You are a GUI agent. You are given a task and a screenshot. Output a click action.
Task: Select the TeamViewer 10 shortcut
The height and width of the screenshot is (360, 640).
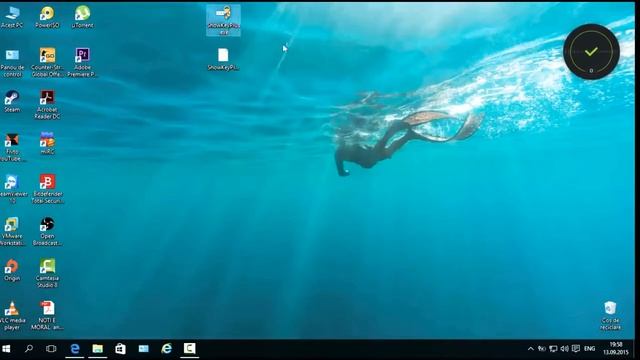coord(12,189)
